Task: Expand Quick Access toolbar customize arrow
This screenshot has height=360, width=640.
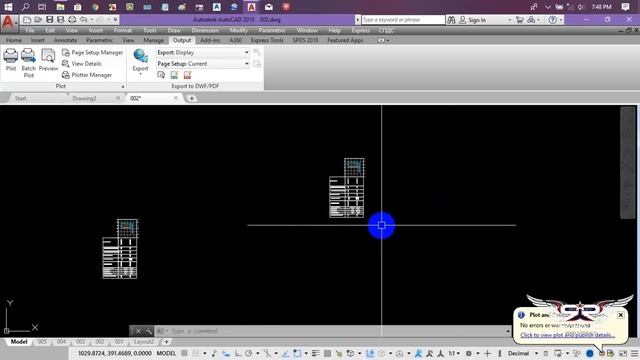Action: click(116, 20)
